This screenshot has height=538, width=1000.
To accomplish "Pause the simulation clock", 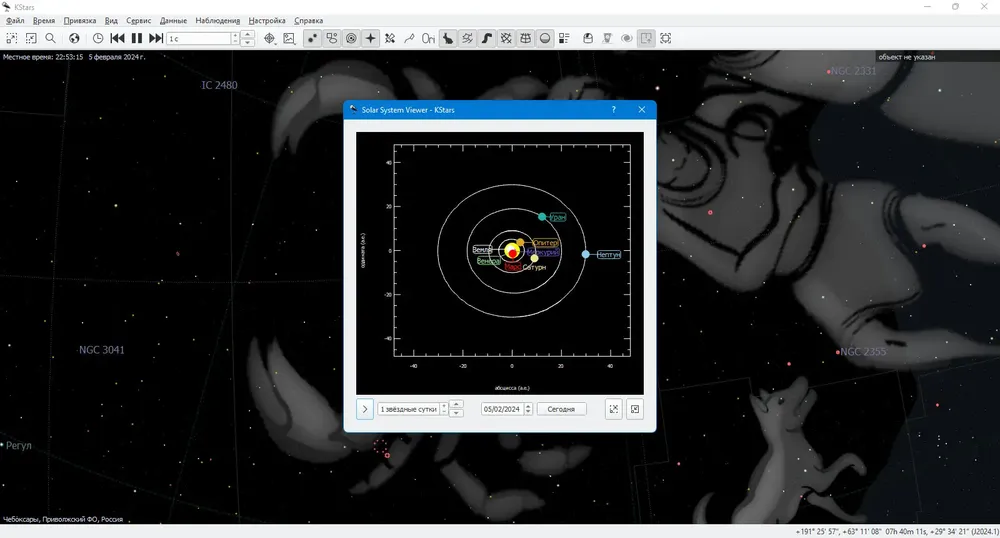I will tap(136, 38).
